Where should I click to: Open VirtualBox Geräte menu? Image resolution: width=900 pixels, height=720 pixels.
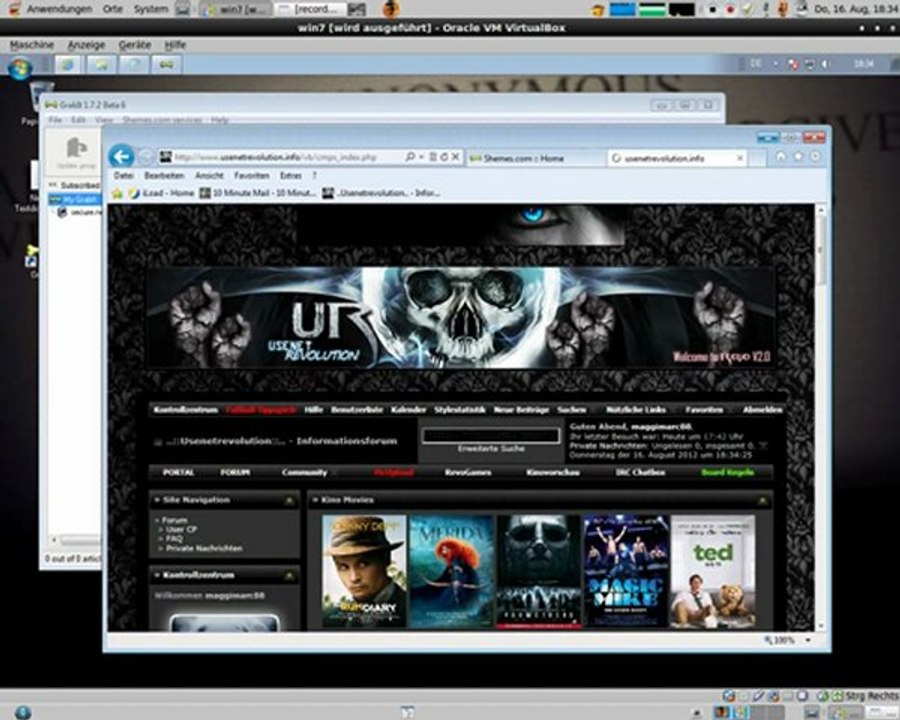pyautogui.click(x=135, y=45)
